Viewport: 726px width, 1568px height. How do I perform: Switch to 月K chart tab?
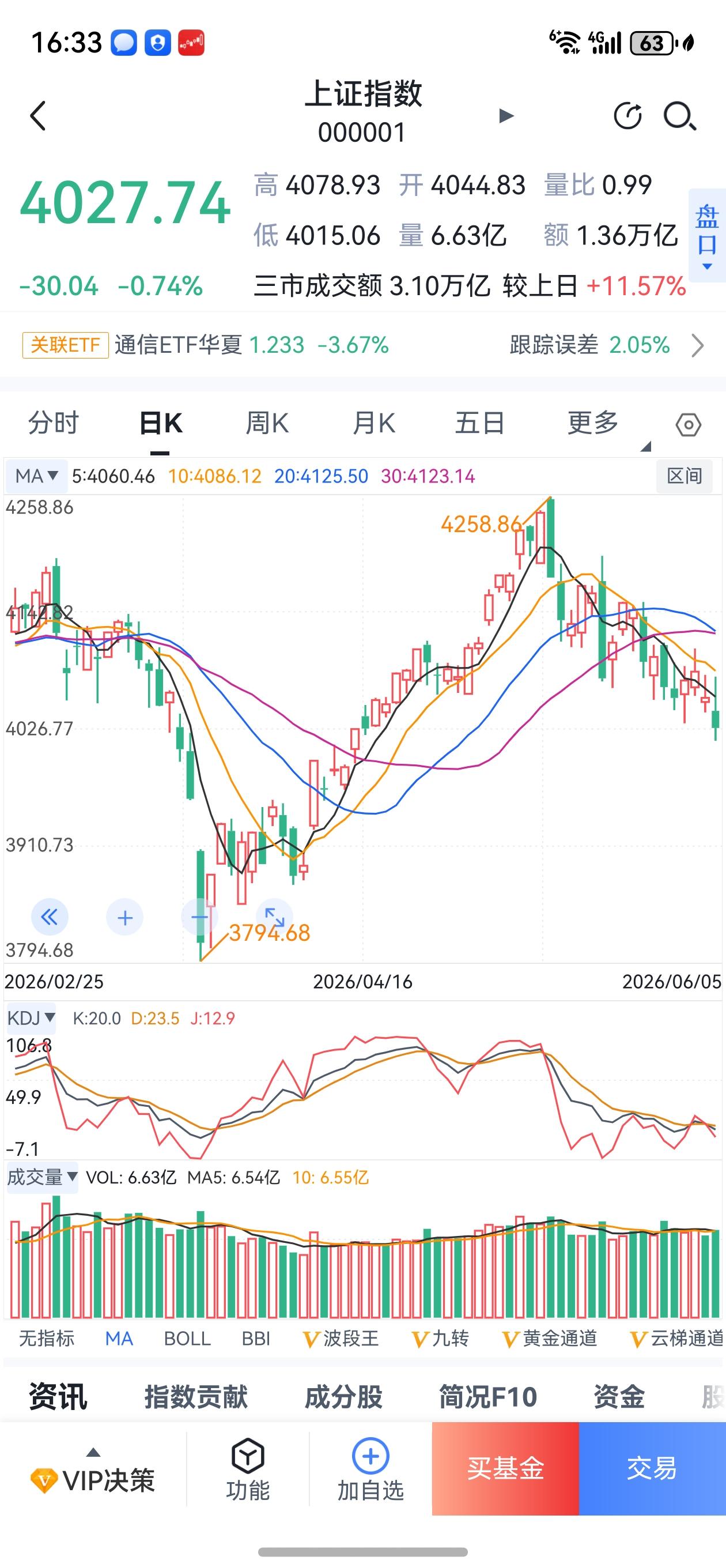point(373,423)
